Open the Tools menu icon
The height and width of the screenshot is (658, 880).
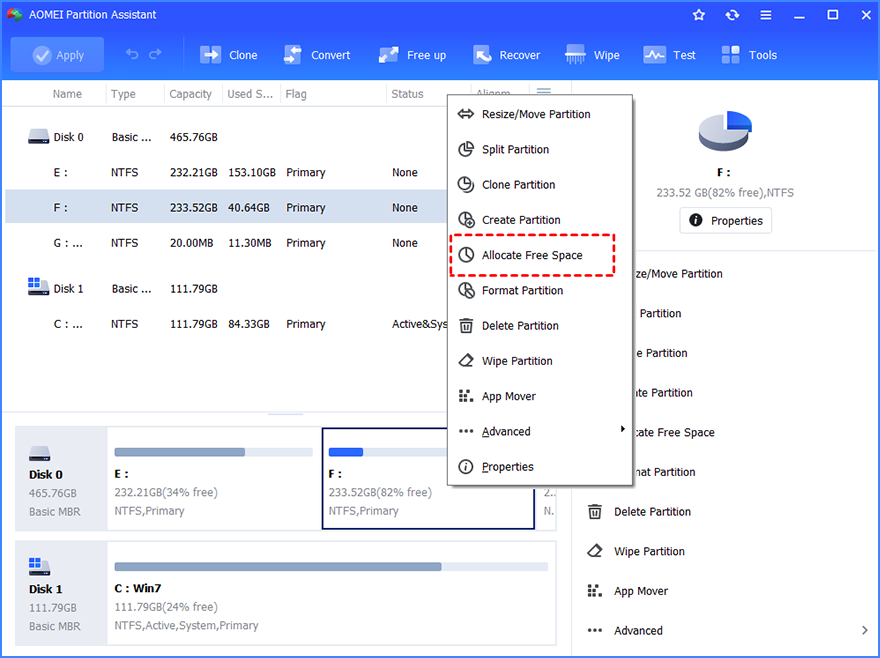(x=749, y=55)
